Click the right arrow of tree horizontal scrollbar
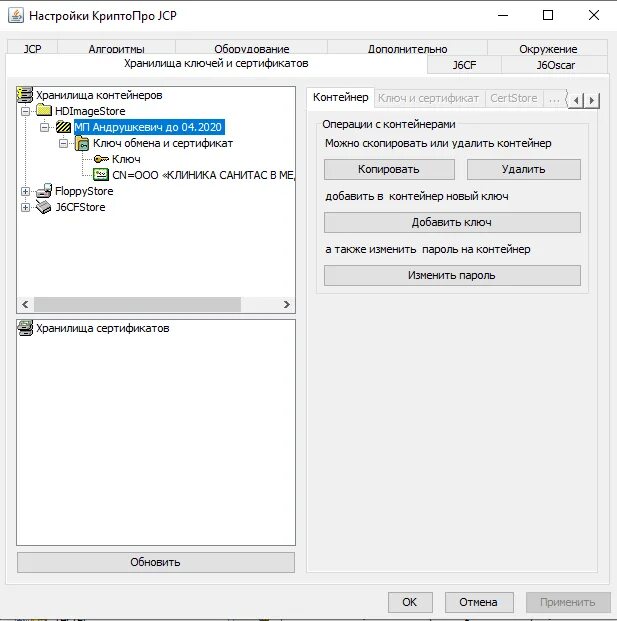The height and width of the screenshot is (621, 617). (287, 305)
